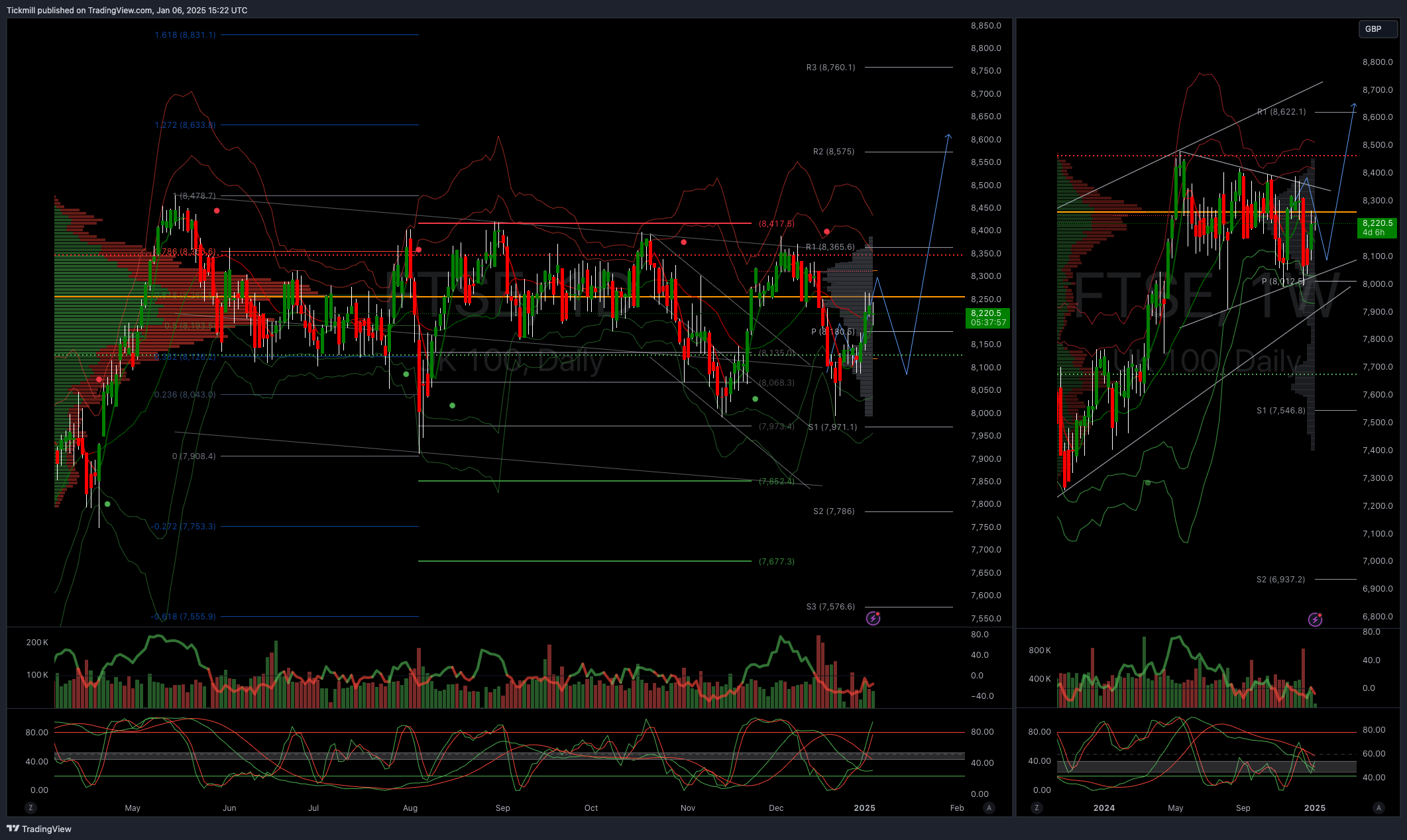Click the 200 K volume axis label
The image size is (1407, 840).
point(37,642)
